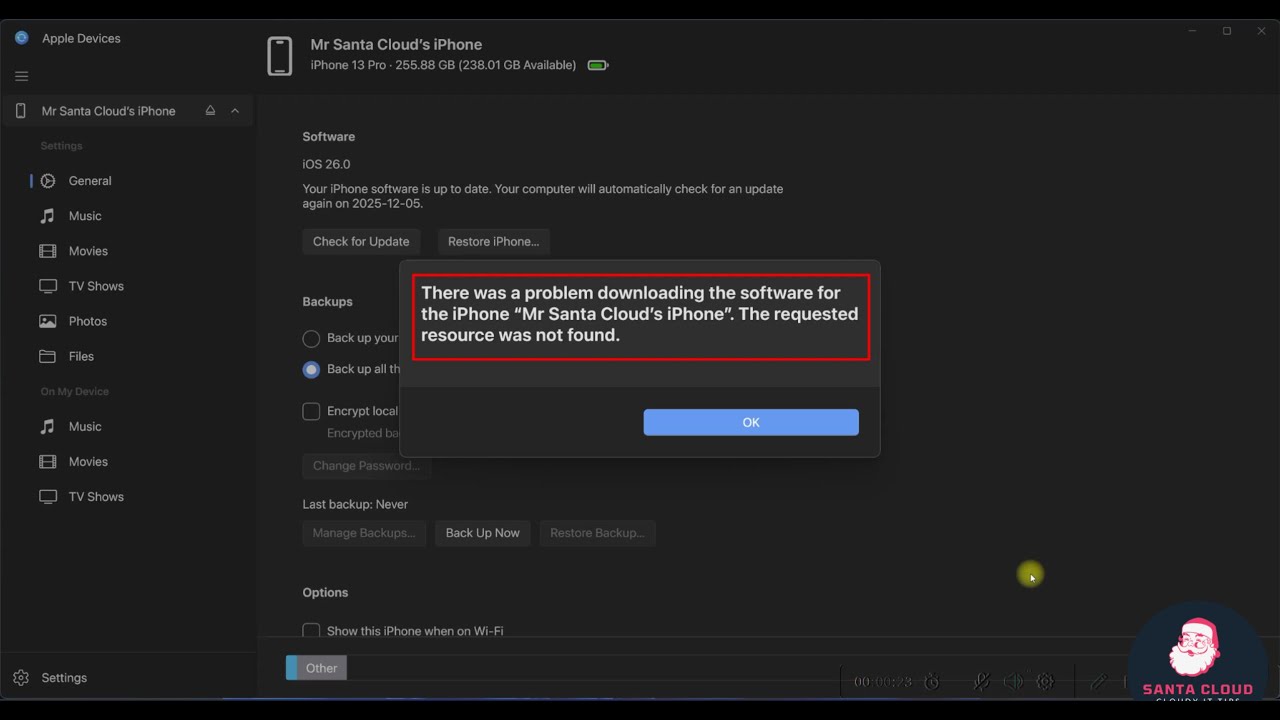Click the large iPhone icon in header
This screenshot has width=1280, height=720.
click(280, 56)
